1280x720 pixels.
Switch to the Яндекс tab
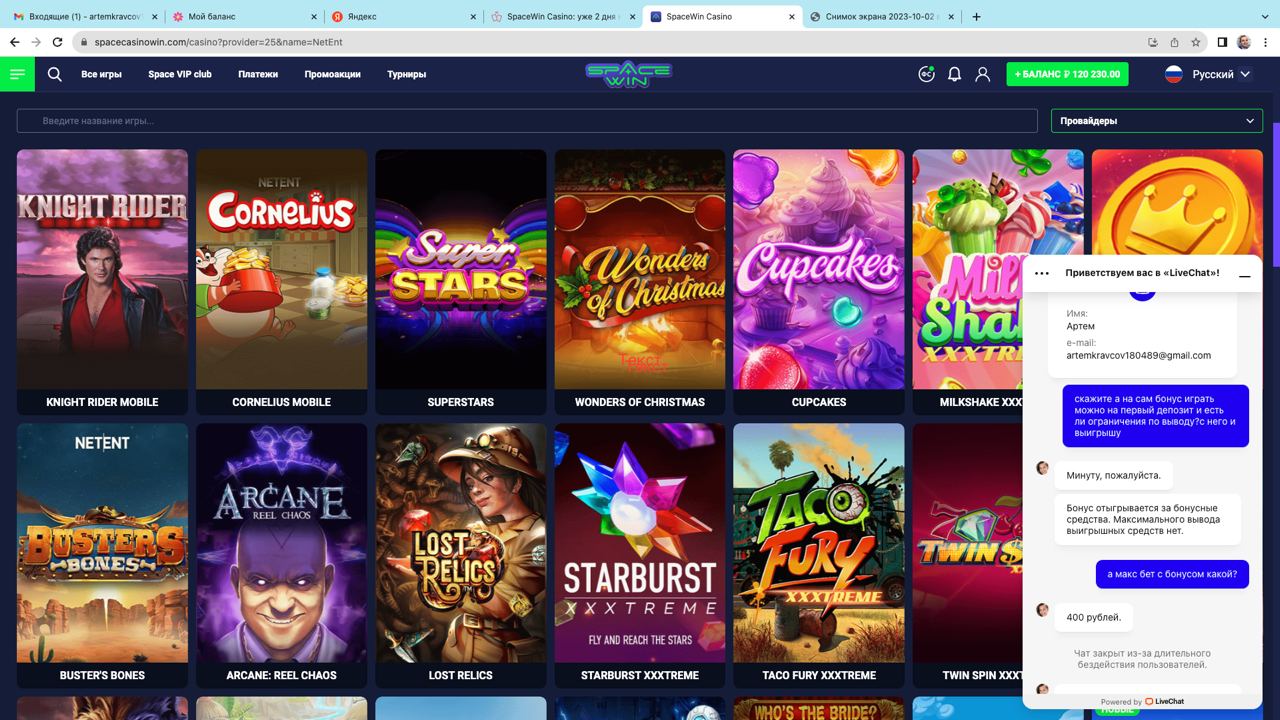[x=403, y=16]
